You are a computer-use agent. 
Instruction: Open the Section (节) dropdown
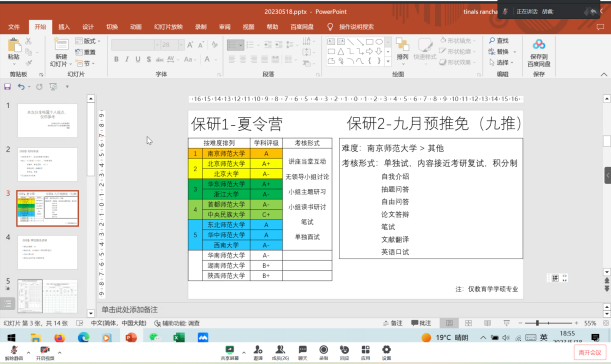[x=85, y=63]
